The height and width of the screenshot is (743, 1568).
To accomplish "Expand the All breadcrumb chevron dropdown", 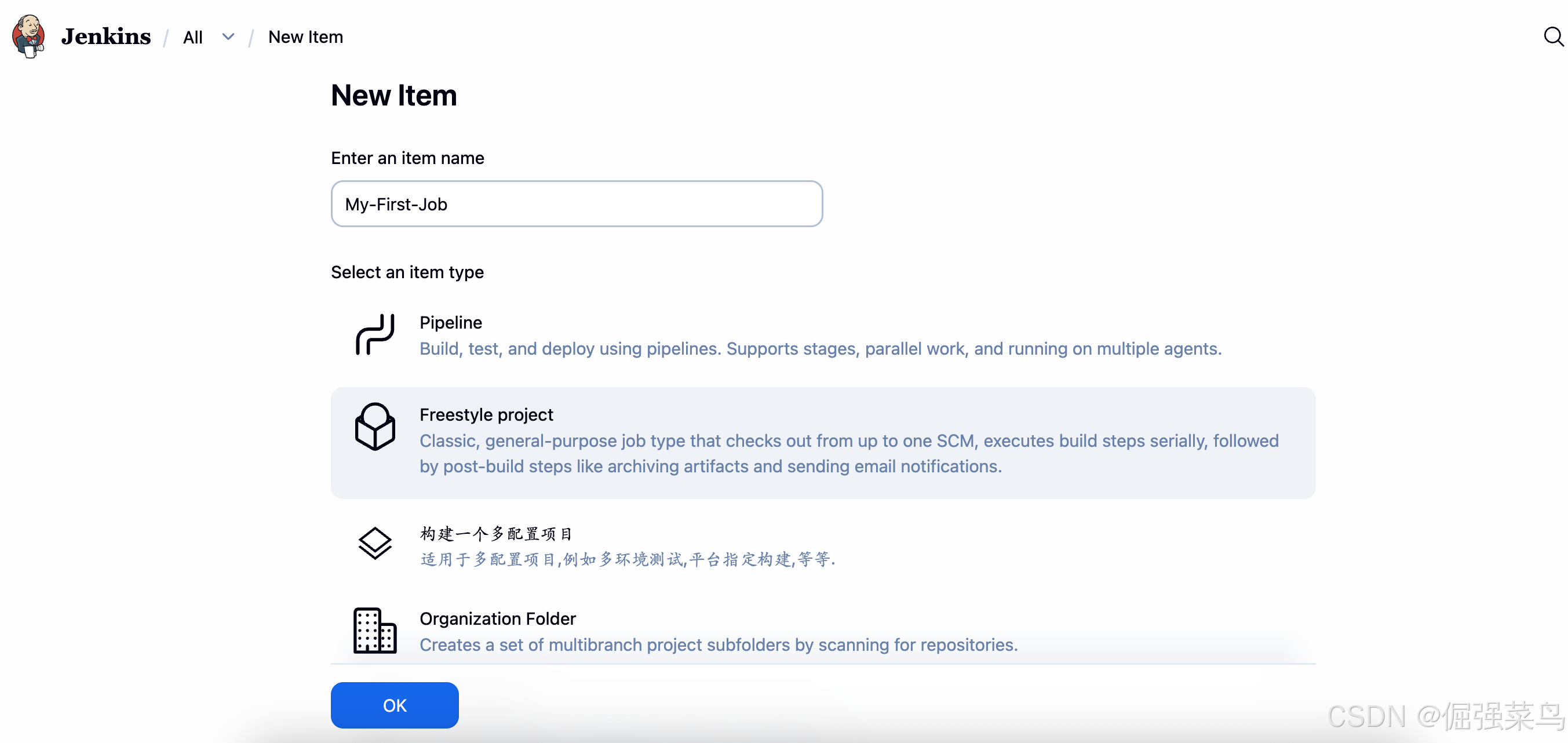I will click(228, 37).
